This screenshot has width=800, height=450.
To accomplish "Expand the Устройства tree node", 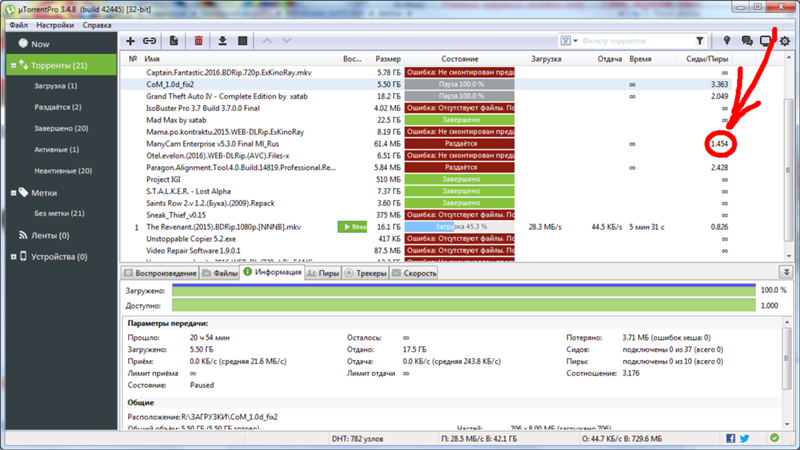I will [x=13, y=257].
